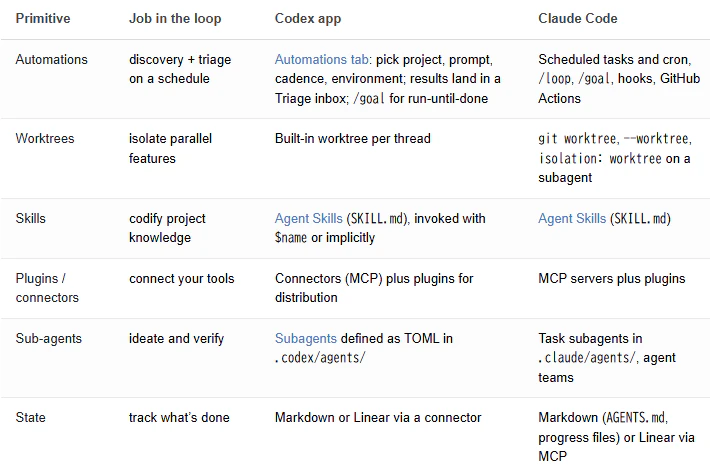Open the Agent Skills link in Codex column
The image size is (710, 472).
pyautogui.click(x=308, y=218)
